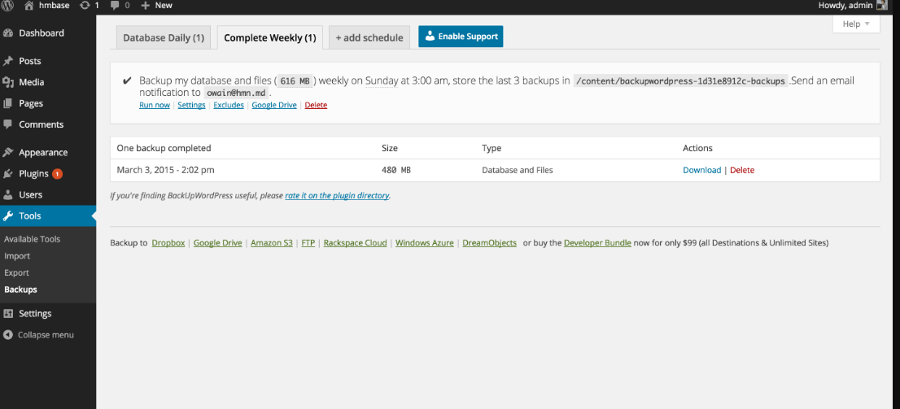The width and height of the screenshot is (900, 409).
Task: Open the Import submenu item
Action: tap(17, 256)
